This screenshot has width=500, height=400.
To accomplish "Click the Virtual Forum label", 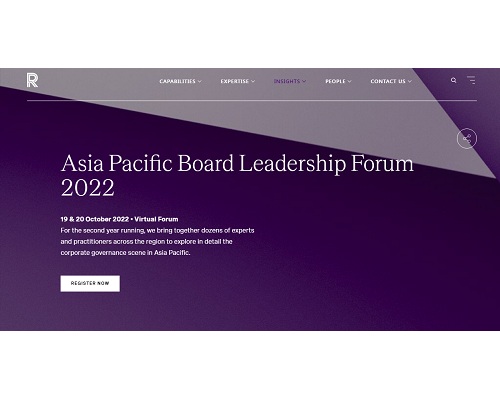I will coord(156,219).
